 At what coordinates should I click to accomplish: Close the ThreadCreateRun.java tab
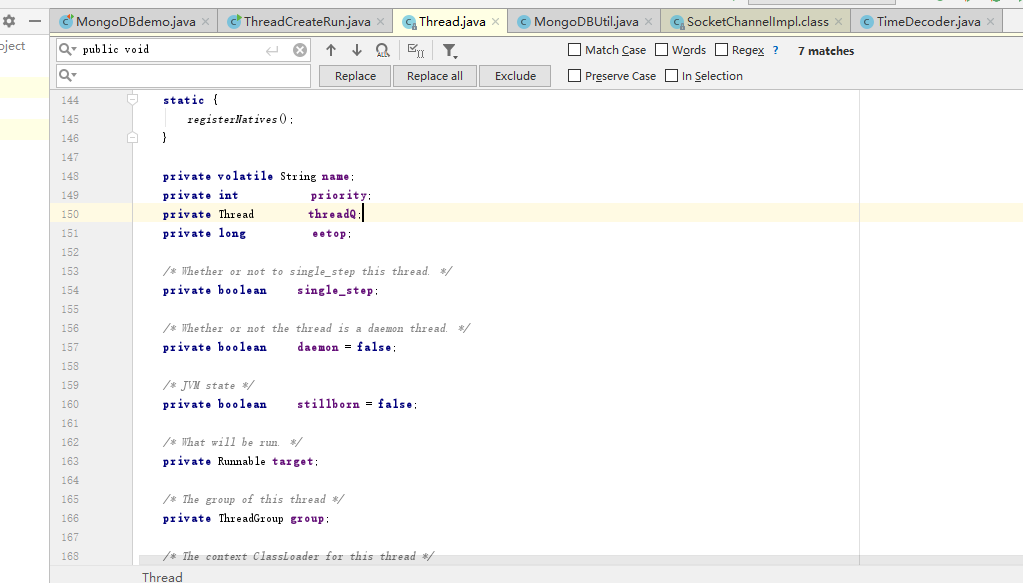pyautogui.click(x=380, y=22)
